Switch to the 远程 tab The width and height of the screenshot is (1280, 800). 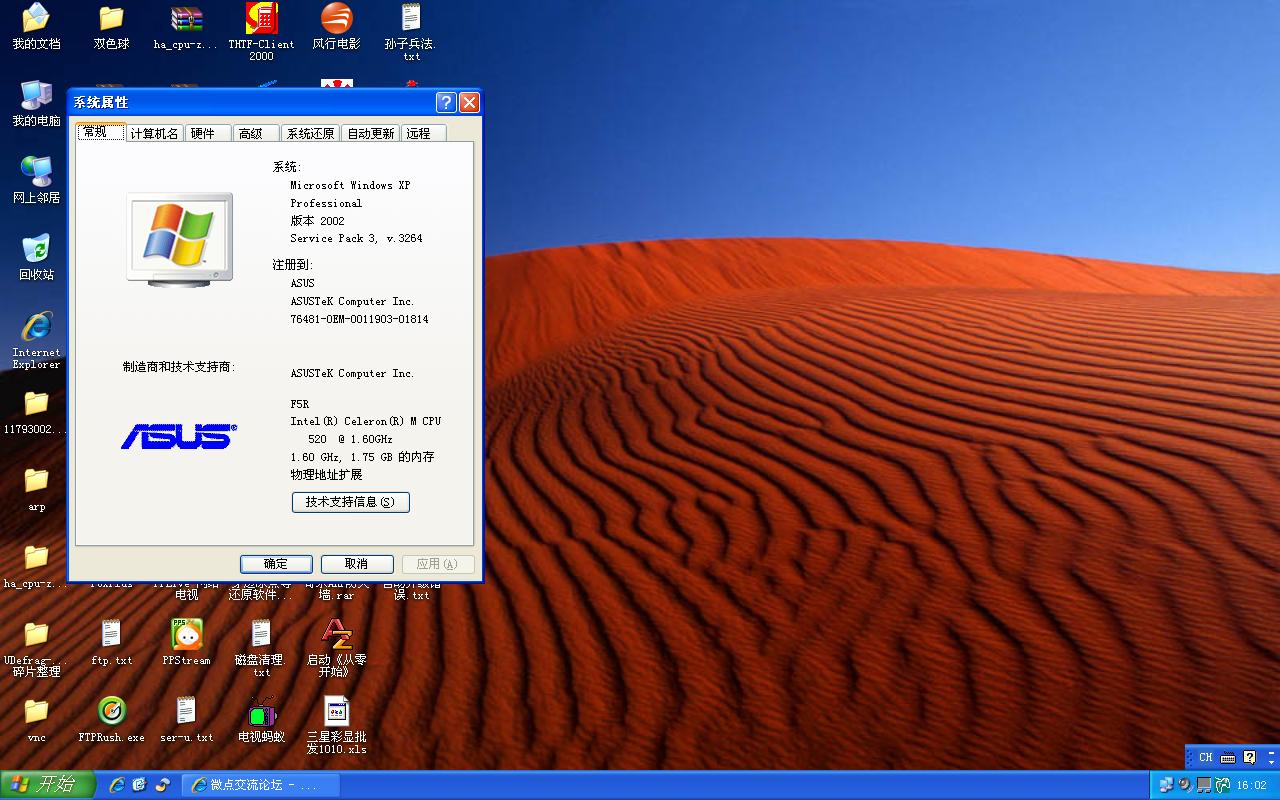pos(423,133)
